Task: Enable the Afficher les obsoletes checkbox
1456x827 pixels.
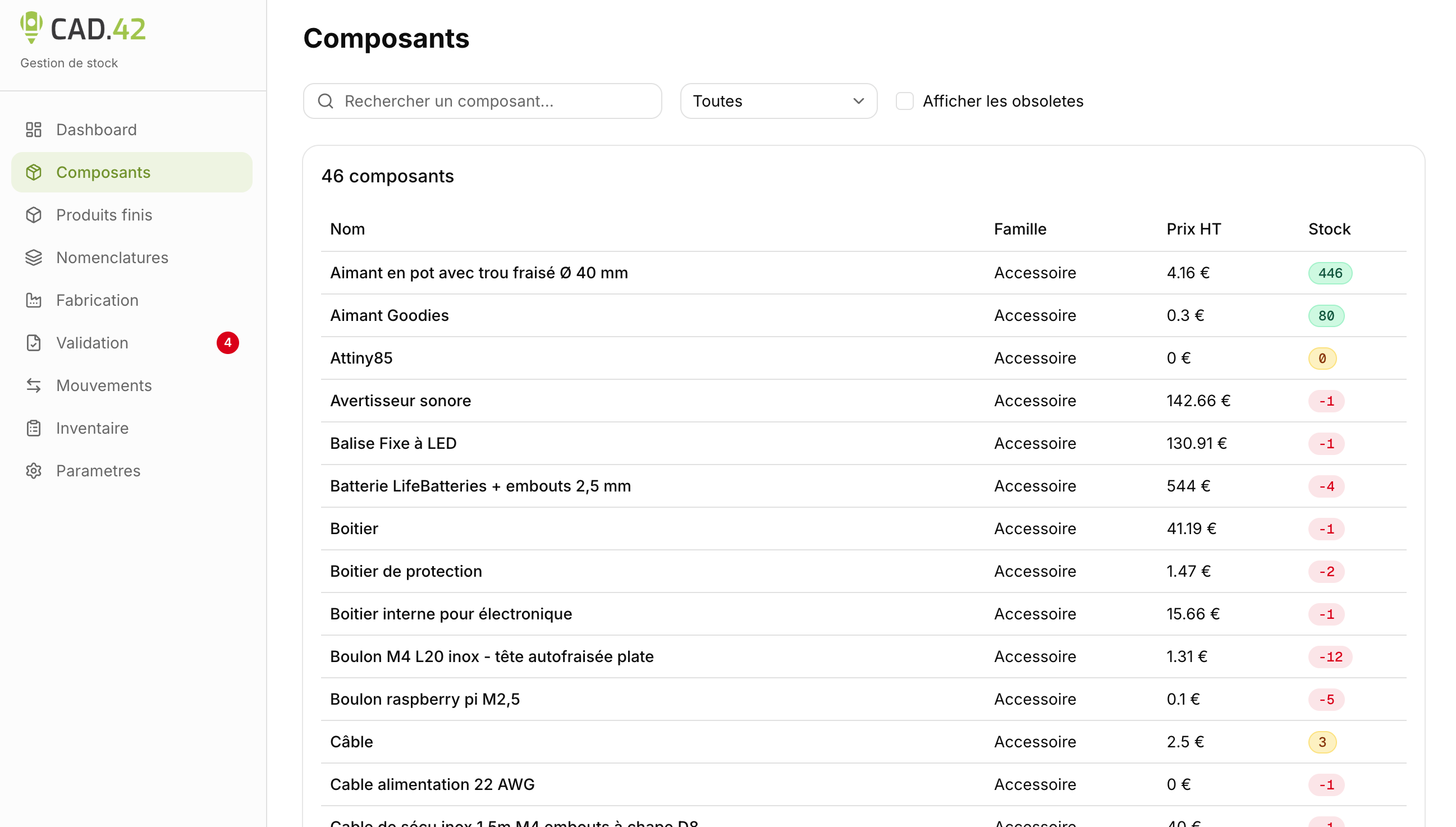Action: [x=904, y=101]
